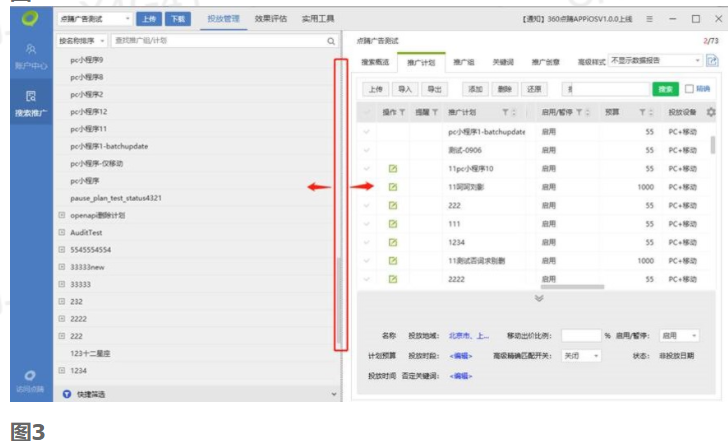Toggle select-all checkmark in table header
The height and width of the screenshot is (441, 728).
point(367,112)
